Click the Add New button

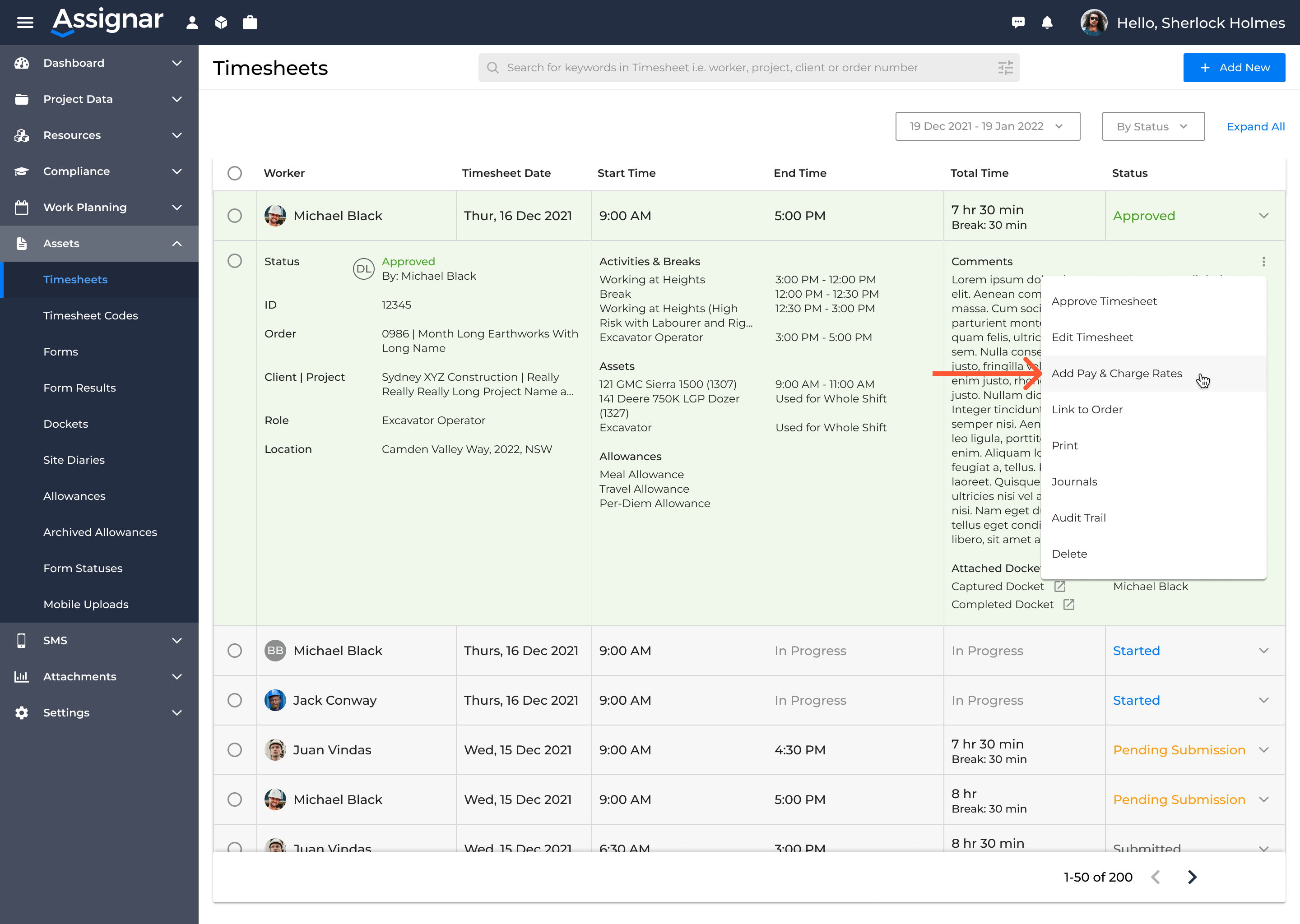[x=1234, y=67]
